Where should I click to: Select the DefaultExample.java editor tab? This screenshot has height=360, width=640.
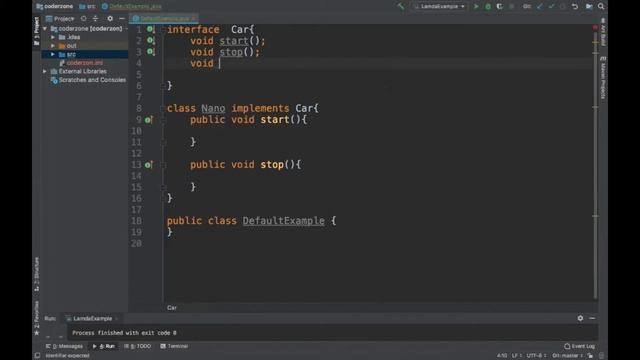pyautogui.click(x=164, y=18)
